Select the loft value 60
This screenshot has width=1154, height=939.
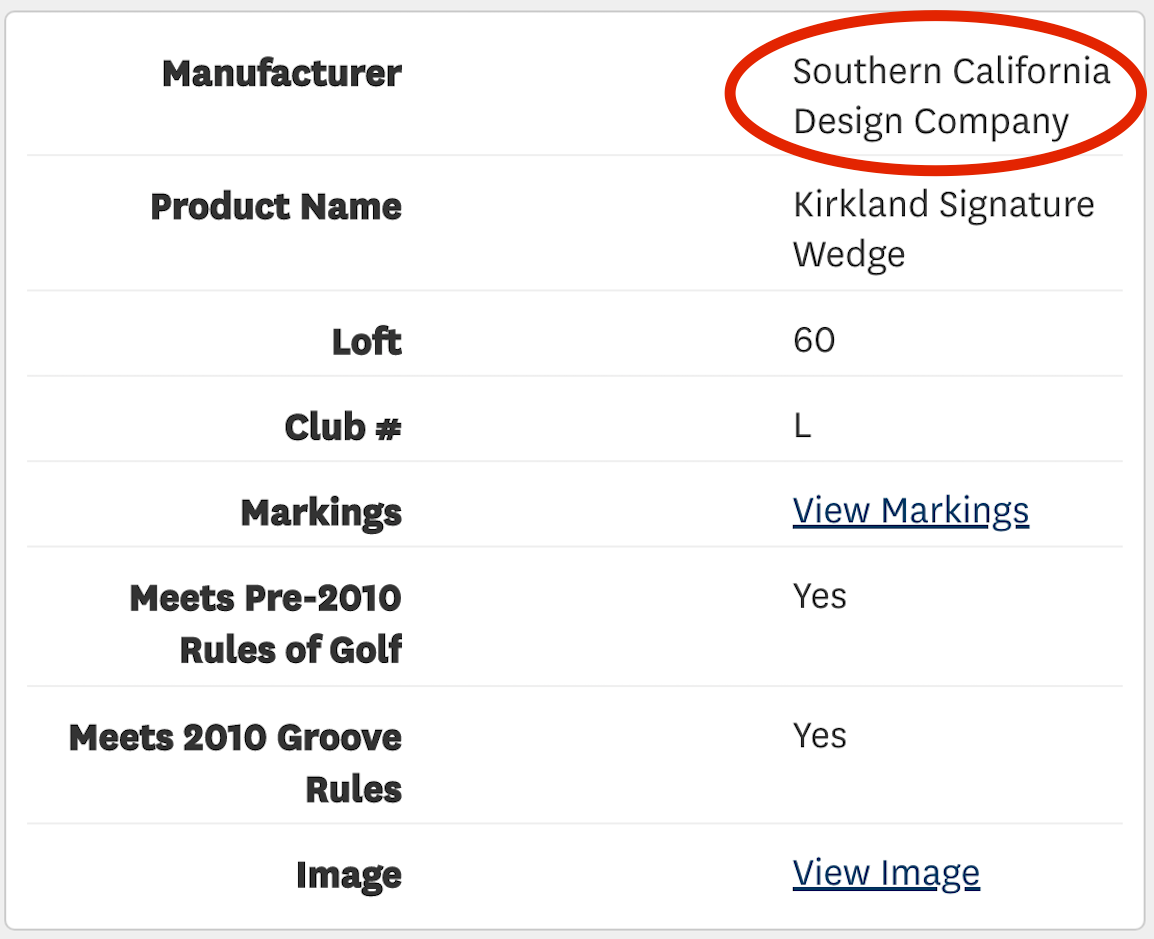pos(814,340)
